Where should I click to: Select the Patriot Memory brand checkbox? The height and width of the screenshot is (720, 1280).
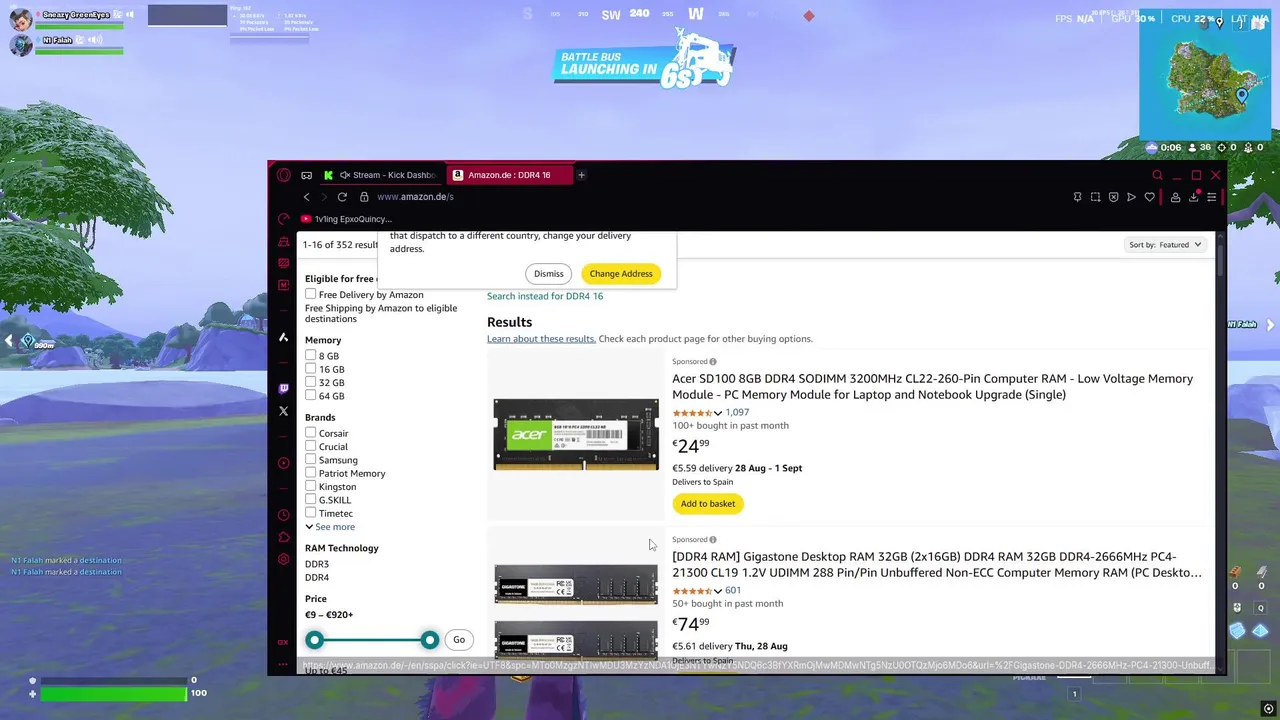click(x=311, y=473)
